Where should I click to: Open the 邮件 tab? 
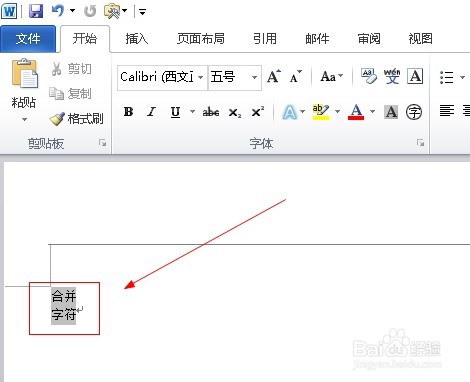click(x=317, y=39)
